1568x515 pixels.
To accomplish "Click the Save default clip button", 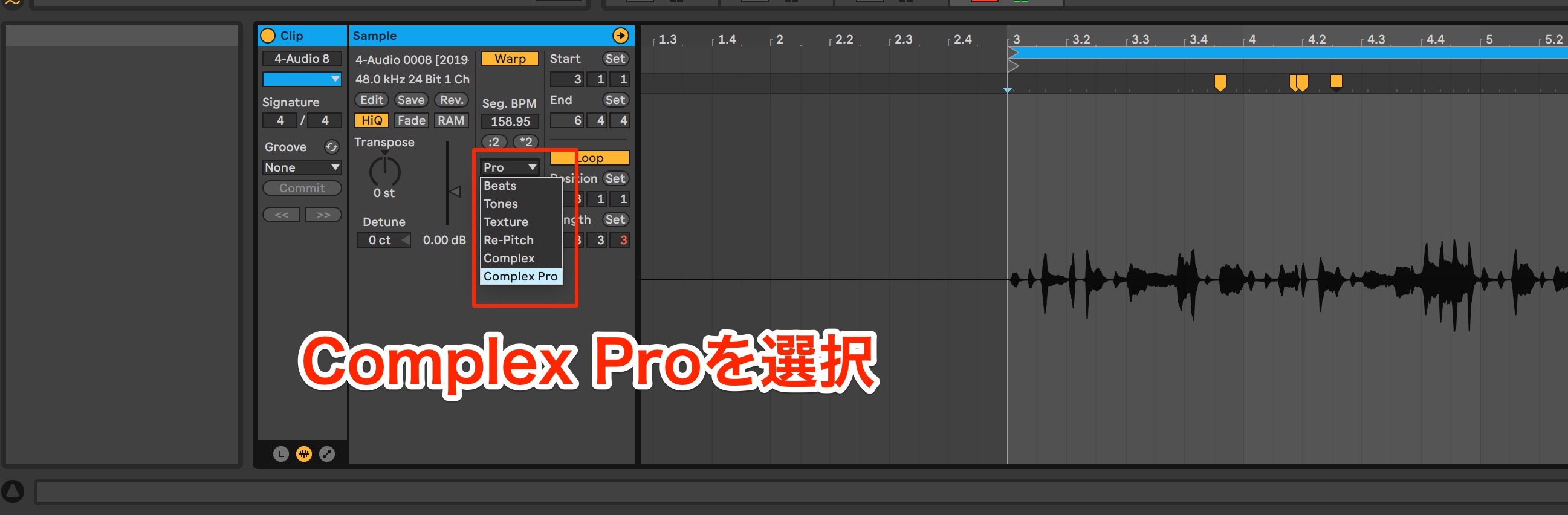I will click(412, 100).
